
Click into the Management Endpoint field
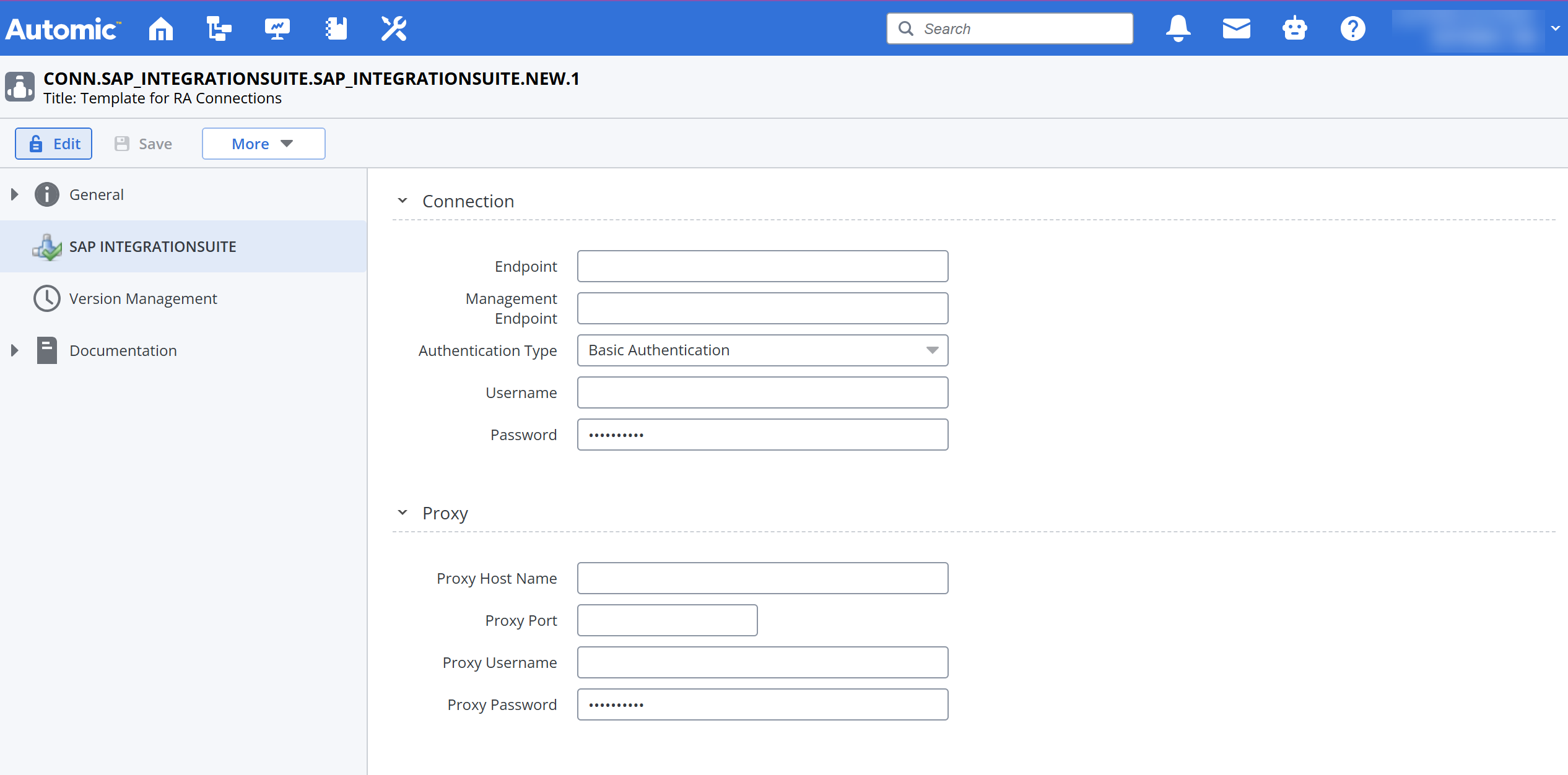(763, 308)
